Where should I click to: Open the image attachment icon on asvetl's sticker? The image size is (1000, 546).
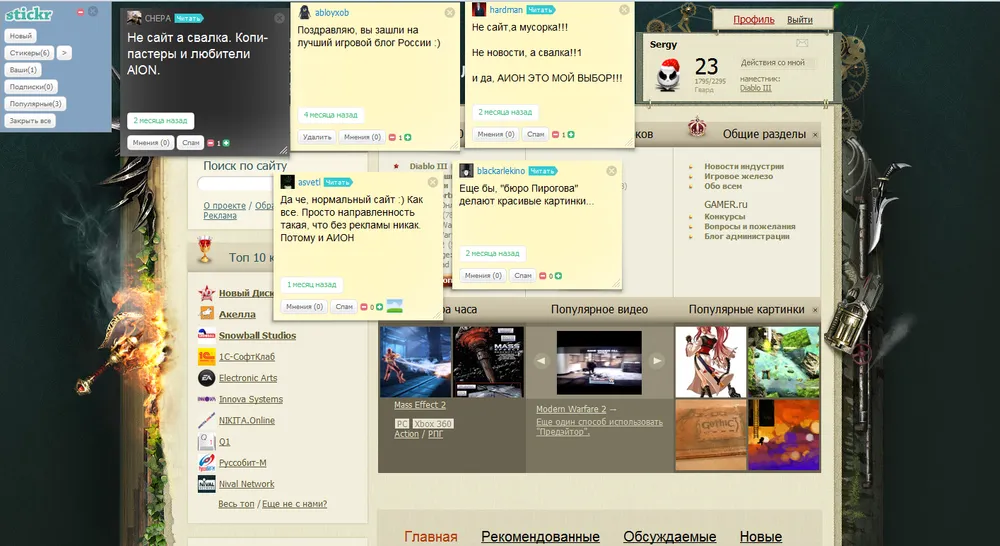click(x=395, y=306)
